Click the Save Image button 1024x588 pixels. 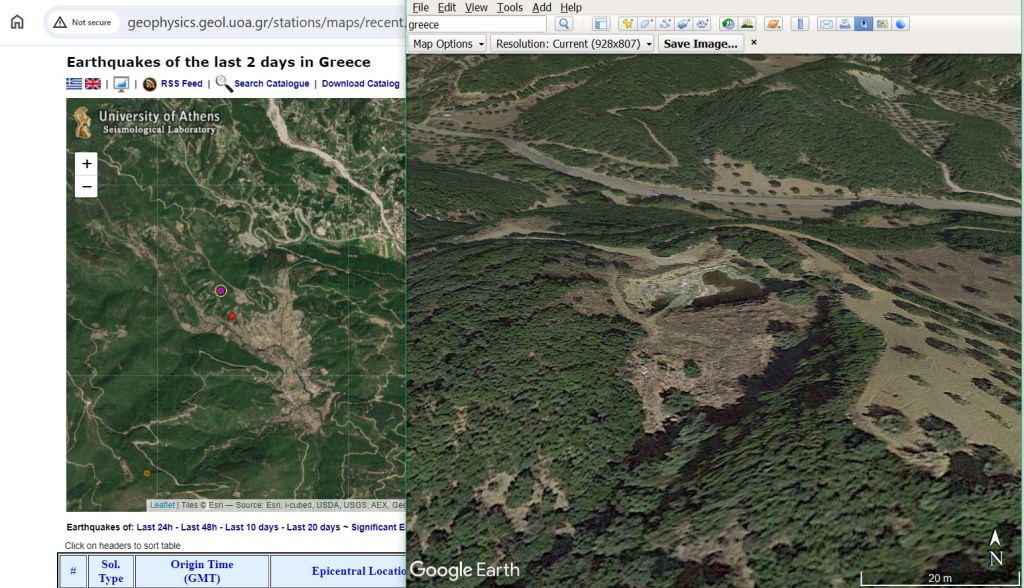click(x=700, y=44)
